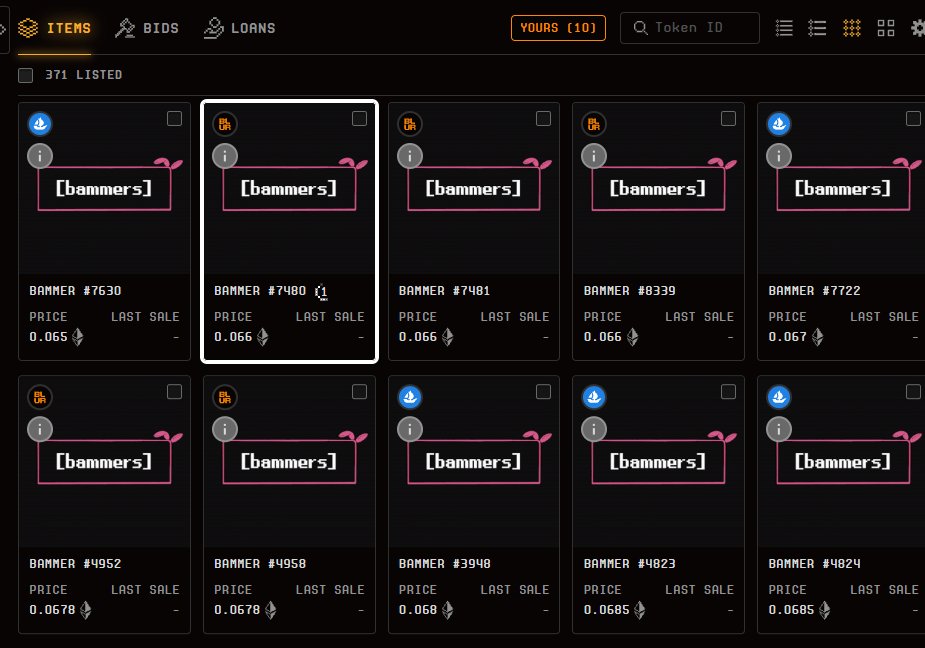Click the BAMMER #4952 title

(75, 564)
